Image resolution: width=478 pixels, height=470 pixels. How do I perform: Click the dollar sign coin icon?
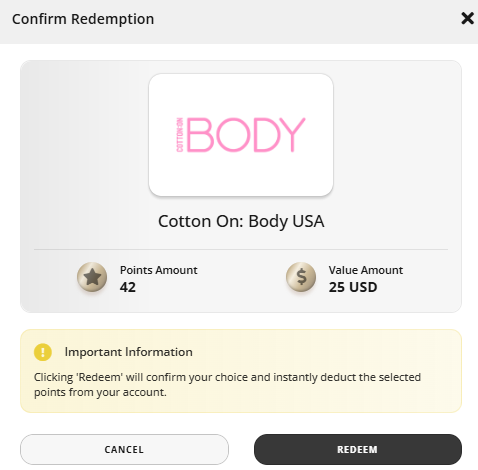pyautogui.click(x=301, y=277)
